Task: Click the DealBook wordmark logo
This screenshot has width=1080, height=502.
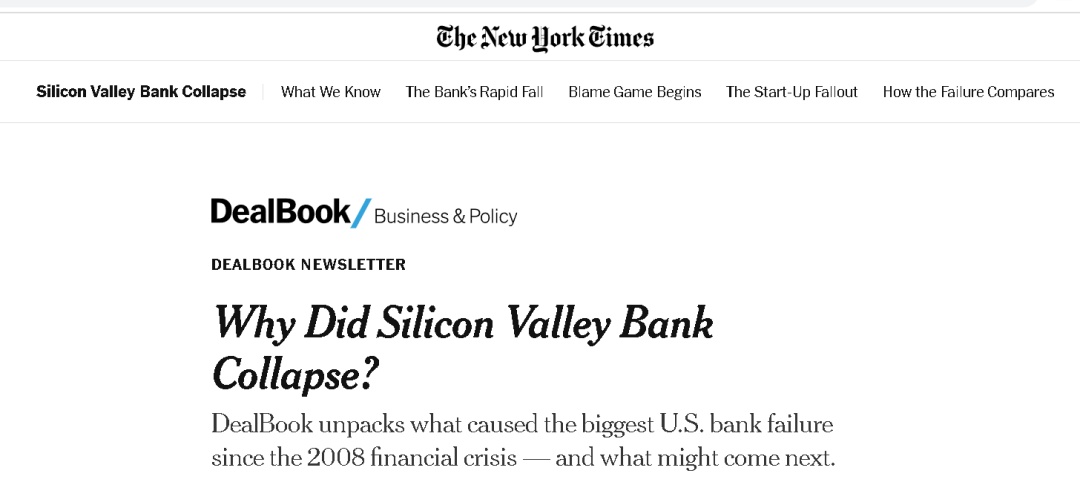Action: point(280,212)
